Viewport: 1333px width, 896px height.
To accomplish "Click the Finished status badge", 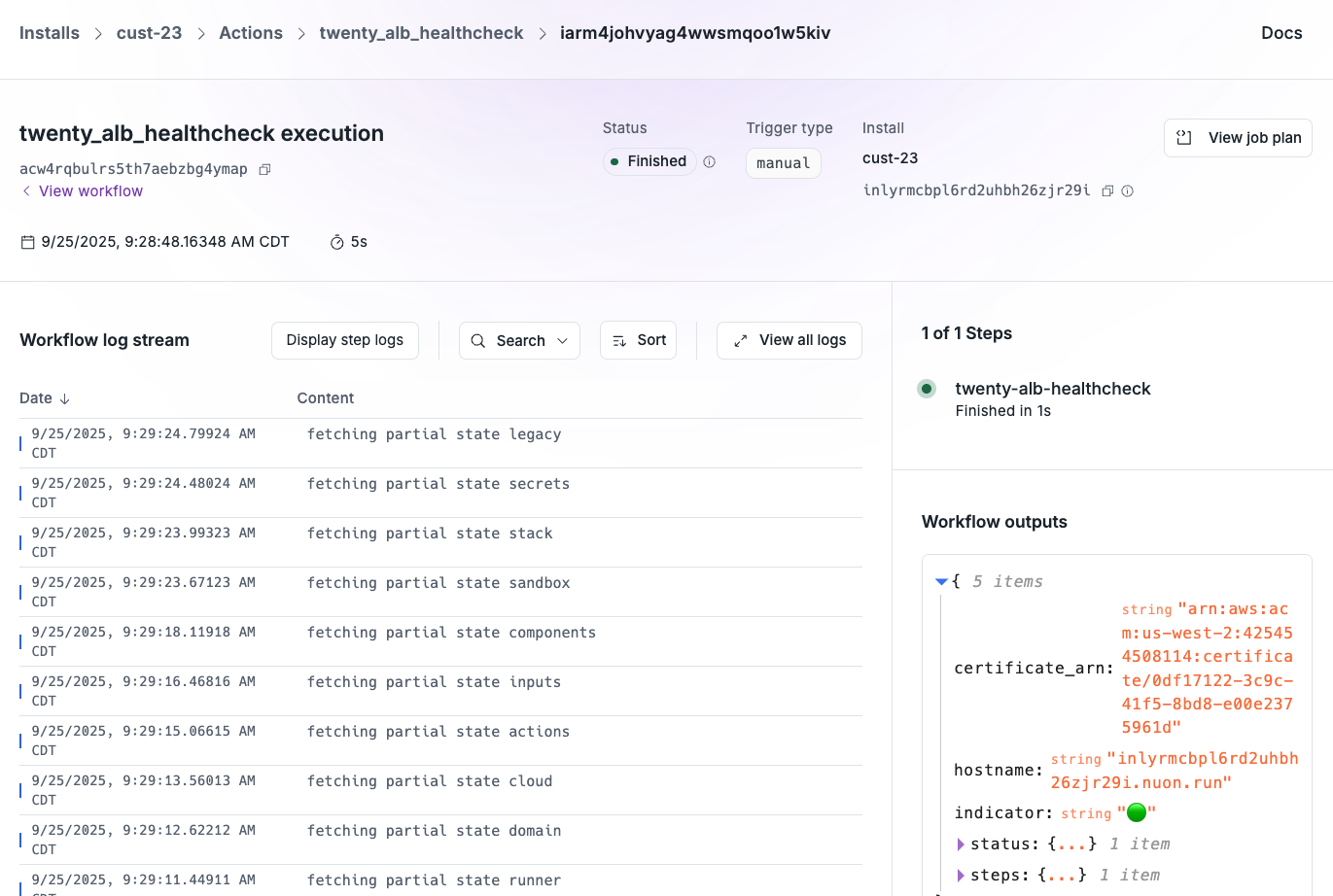I will 648,161.
